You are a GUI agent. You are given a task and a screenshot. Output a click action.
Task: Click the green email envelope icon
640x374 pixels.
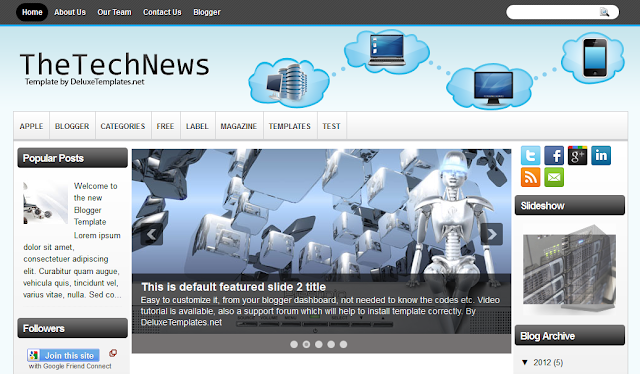tap(554, 177)
